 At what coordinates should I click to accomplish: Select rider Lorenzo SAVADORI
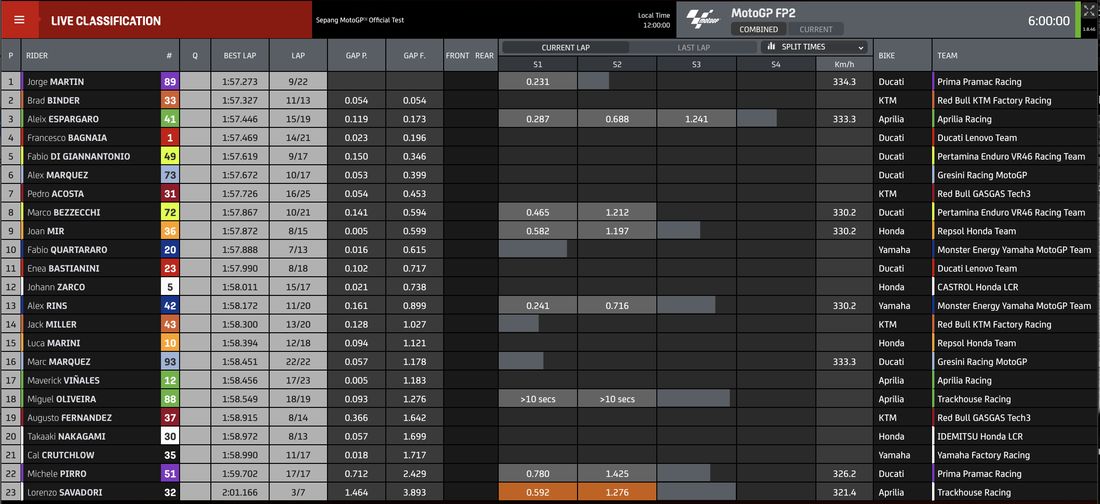click(66, 492)
